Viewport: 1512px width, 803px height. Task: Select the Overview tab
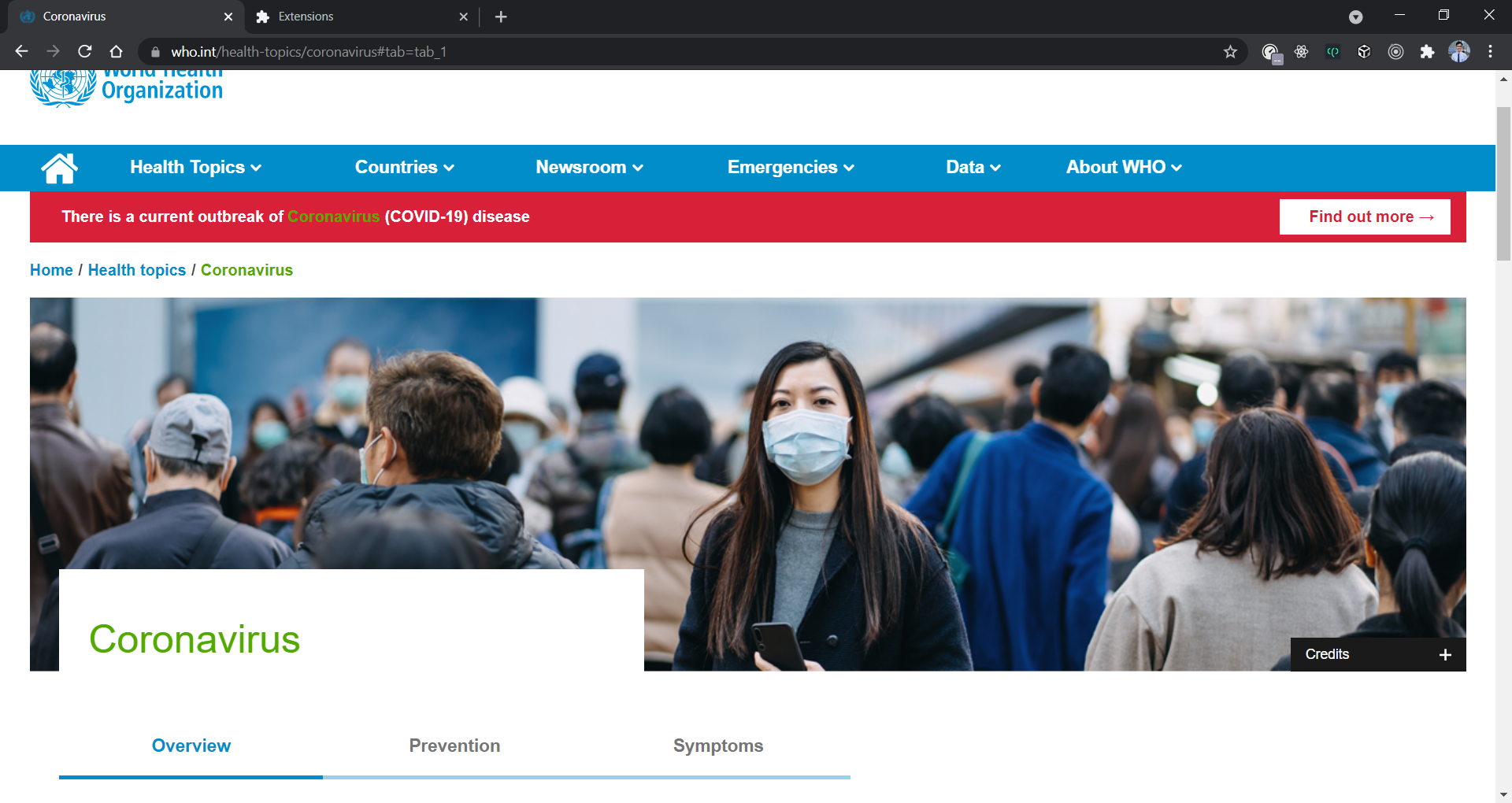click(191, 746)
